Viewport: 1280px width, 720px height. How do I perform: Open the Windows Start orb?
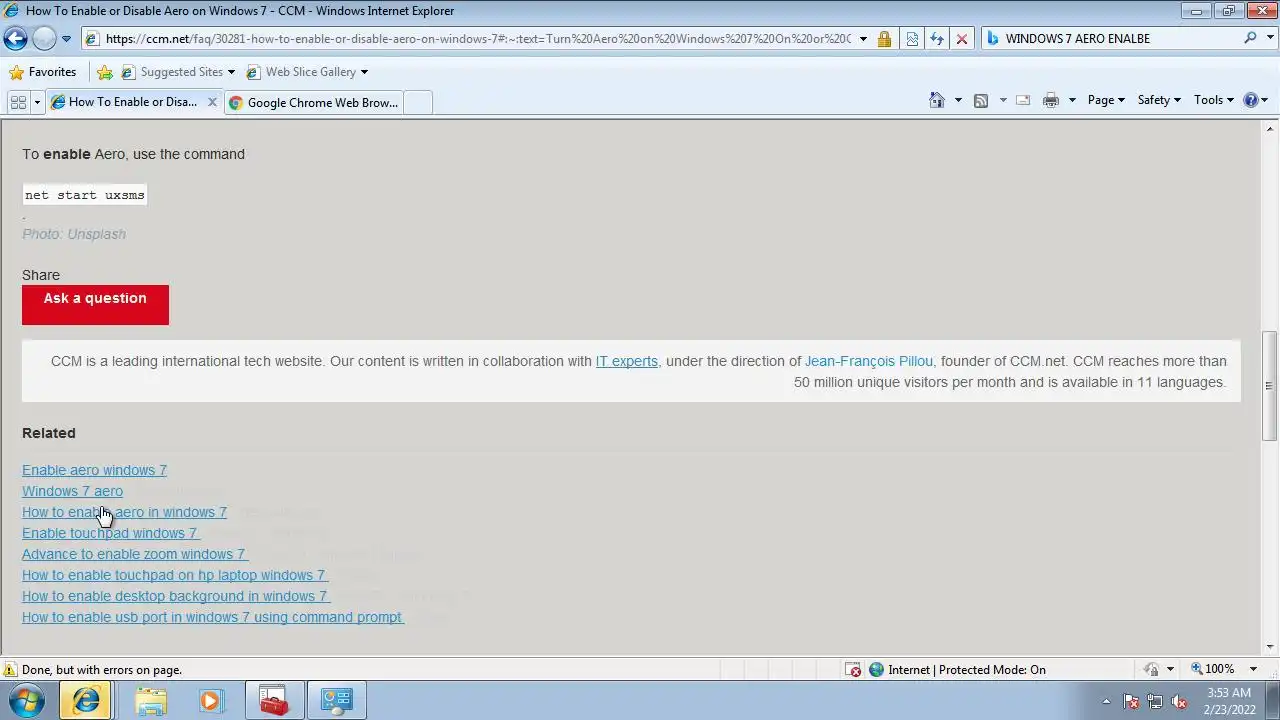(x=27, y=700)
